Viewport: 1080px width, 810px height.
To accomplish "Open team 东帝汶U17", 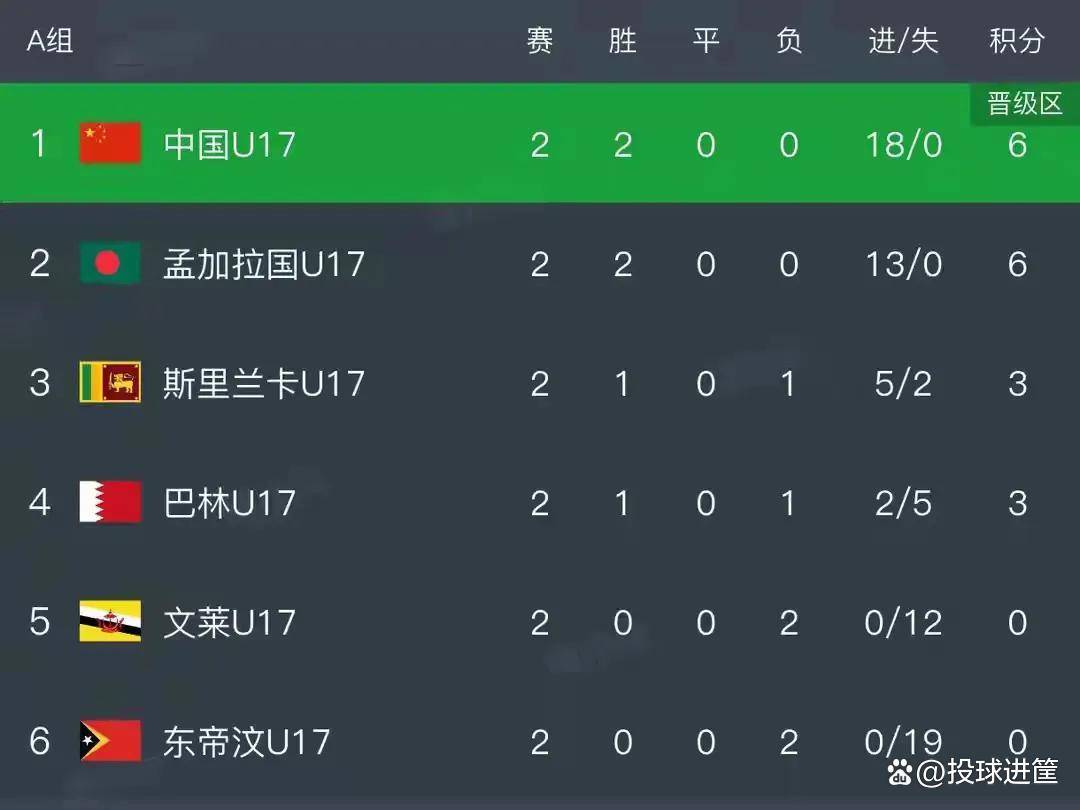I will (x=247, y=741).
